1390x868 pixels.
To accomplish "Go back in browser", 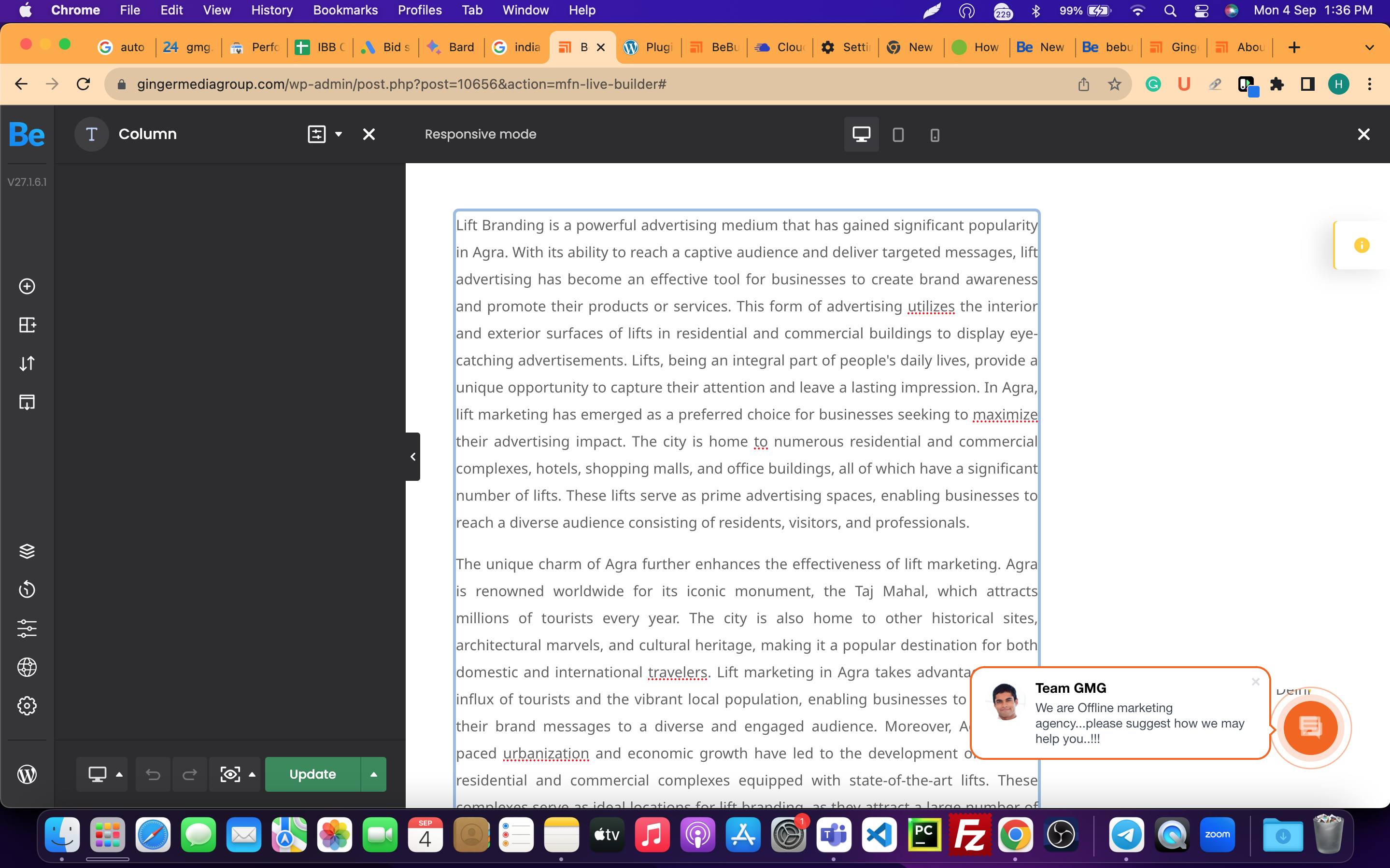I will tap(21, 84).
